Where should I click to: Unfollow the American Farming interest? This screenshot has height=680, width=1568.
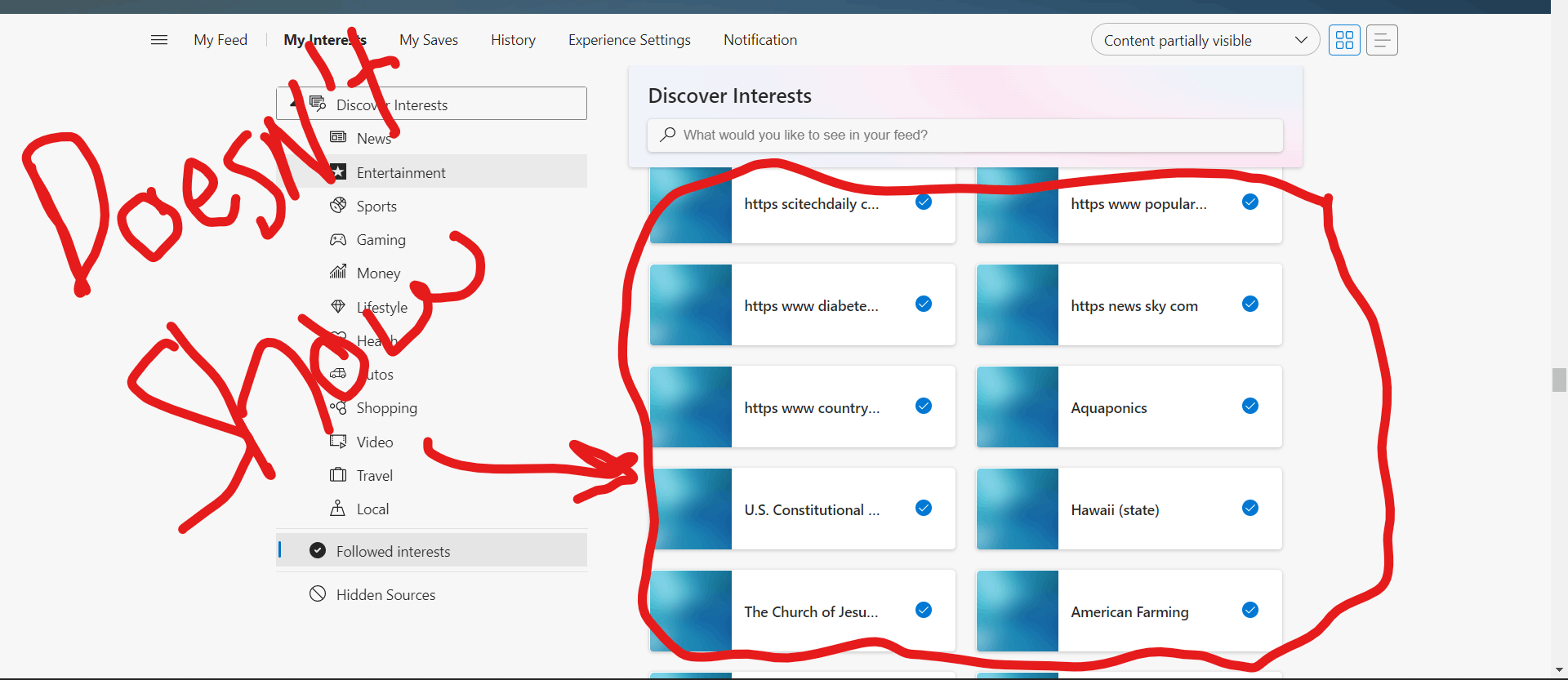pos(1250,610)
